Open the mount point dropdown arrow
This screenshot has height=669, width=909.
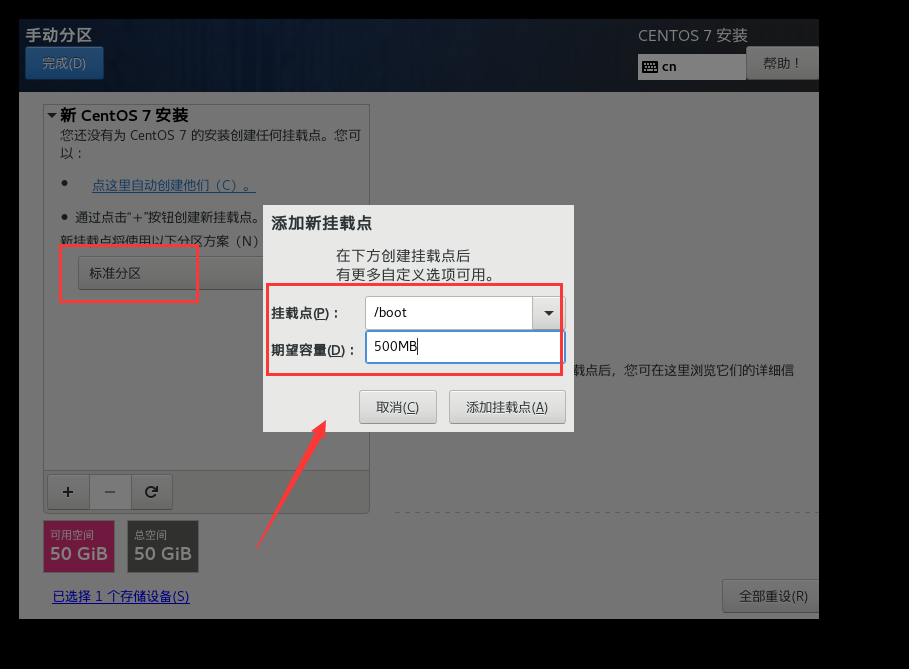coord(547,313)
